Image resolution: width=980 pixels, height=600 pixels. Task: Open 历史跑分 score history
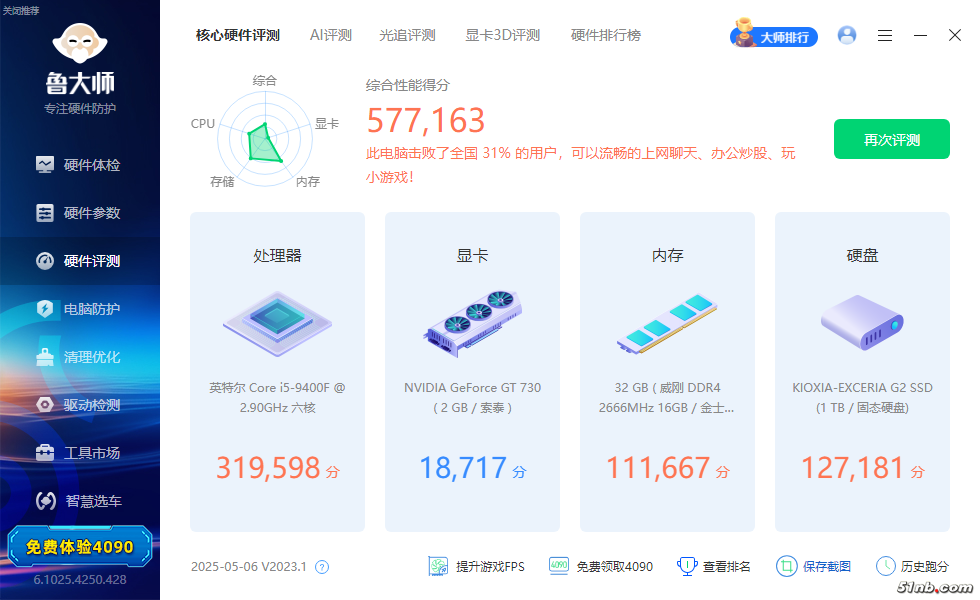pos(912,566)
